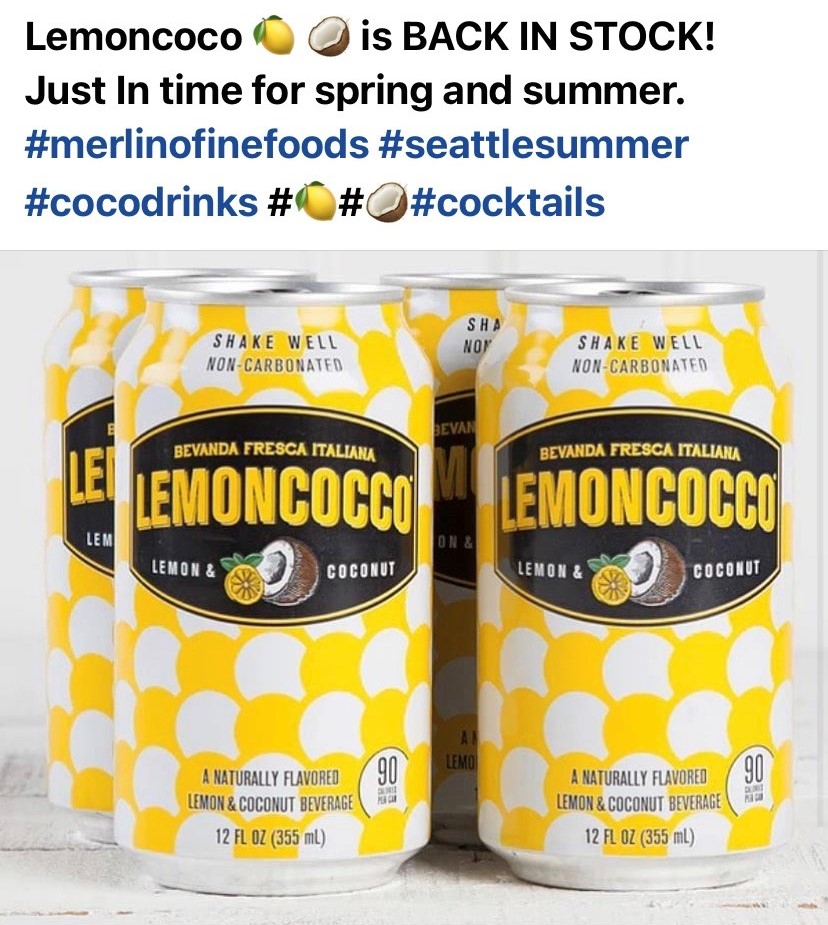
Task: Tap the #cocktails hashtag
Action: point(507,201)
